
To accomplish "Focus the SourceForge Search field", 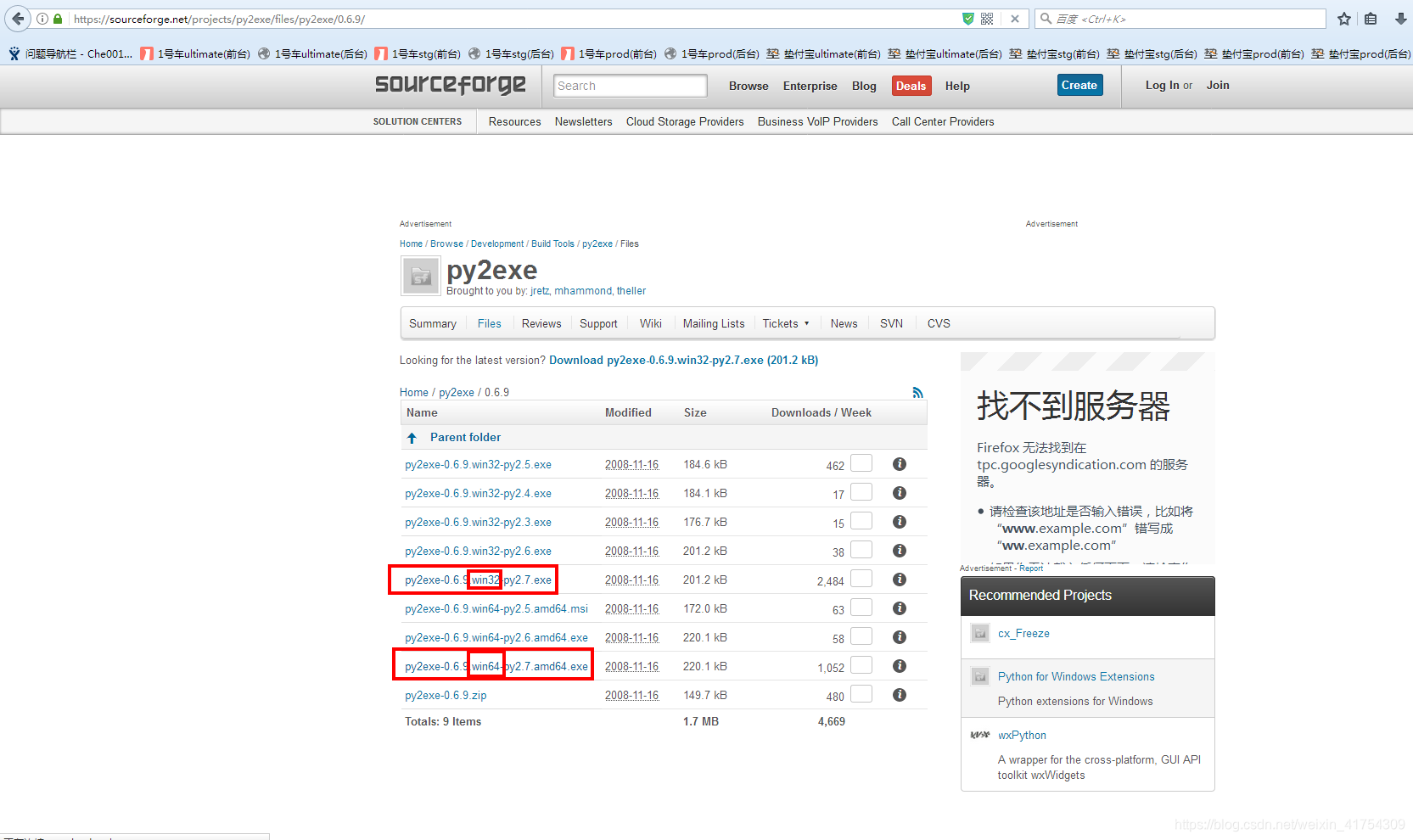I will coord(630,86).
